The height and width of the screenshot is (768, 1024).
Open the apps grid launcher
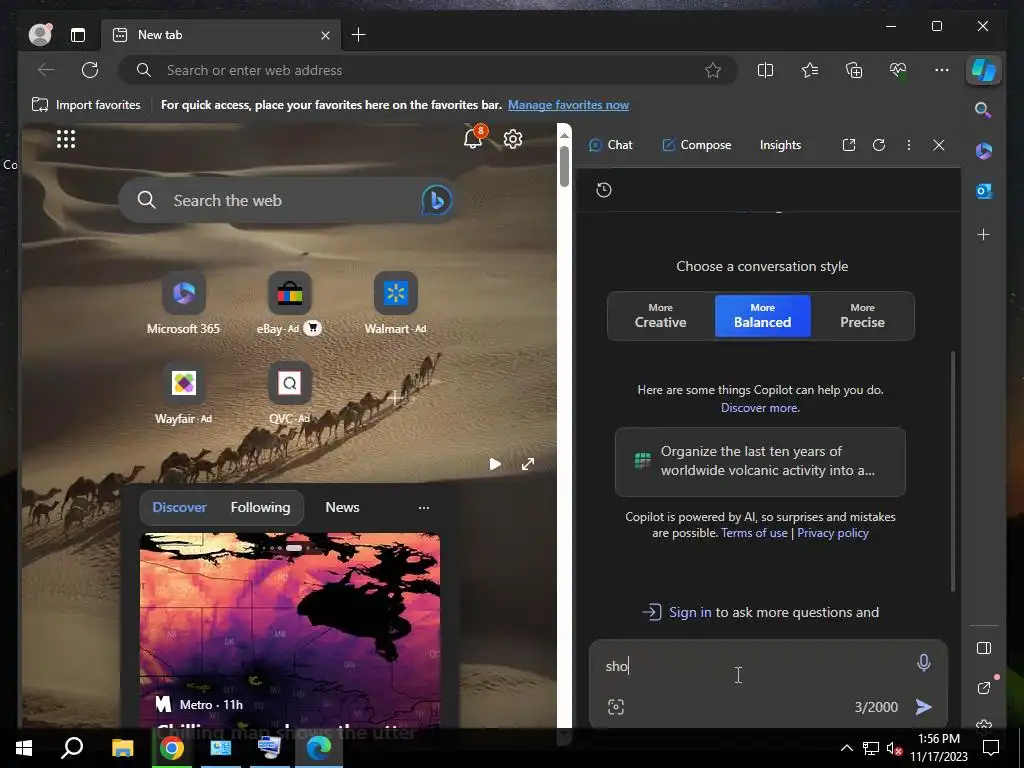(66, 139)
